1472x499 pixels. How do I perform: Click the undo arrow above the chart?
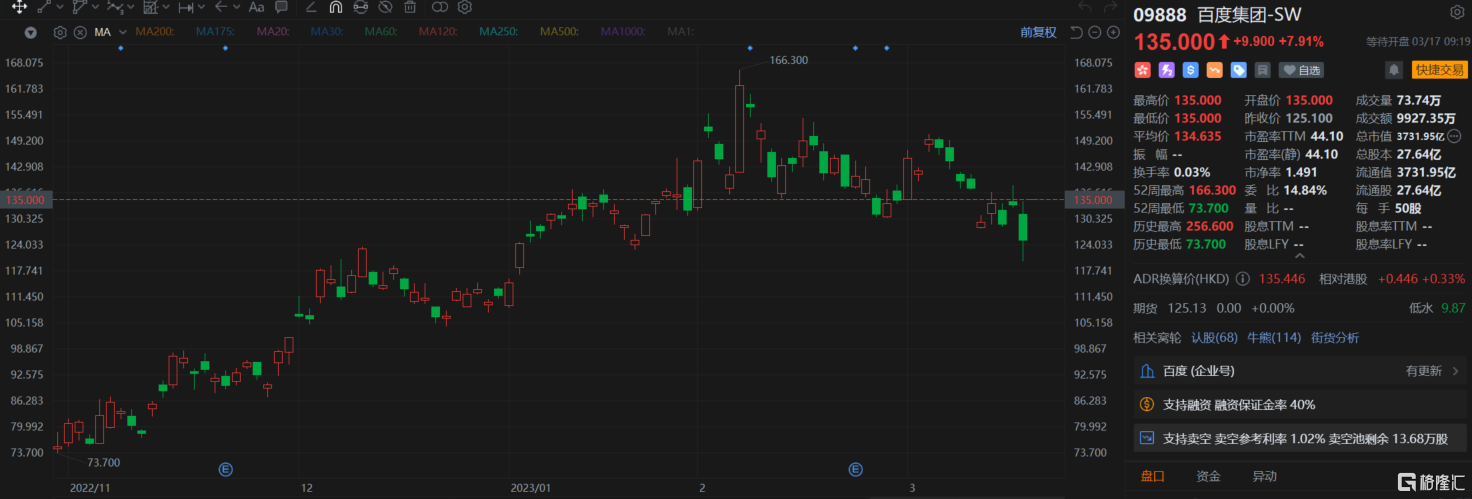1084,7
